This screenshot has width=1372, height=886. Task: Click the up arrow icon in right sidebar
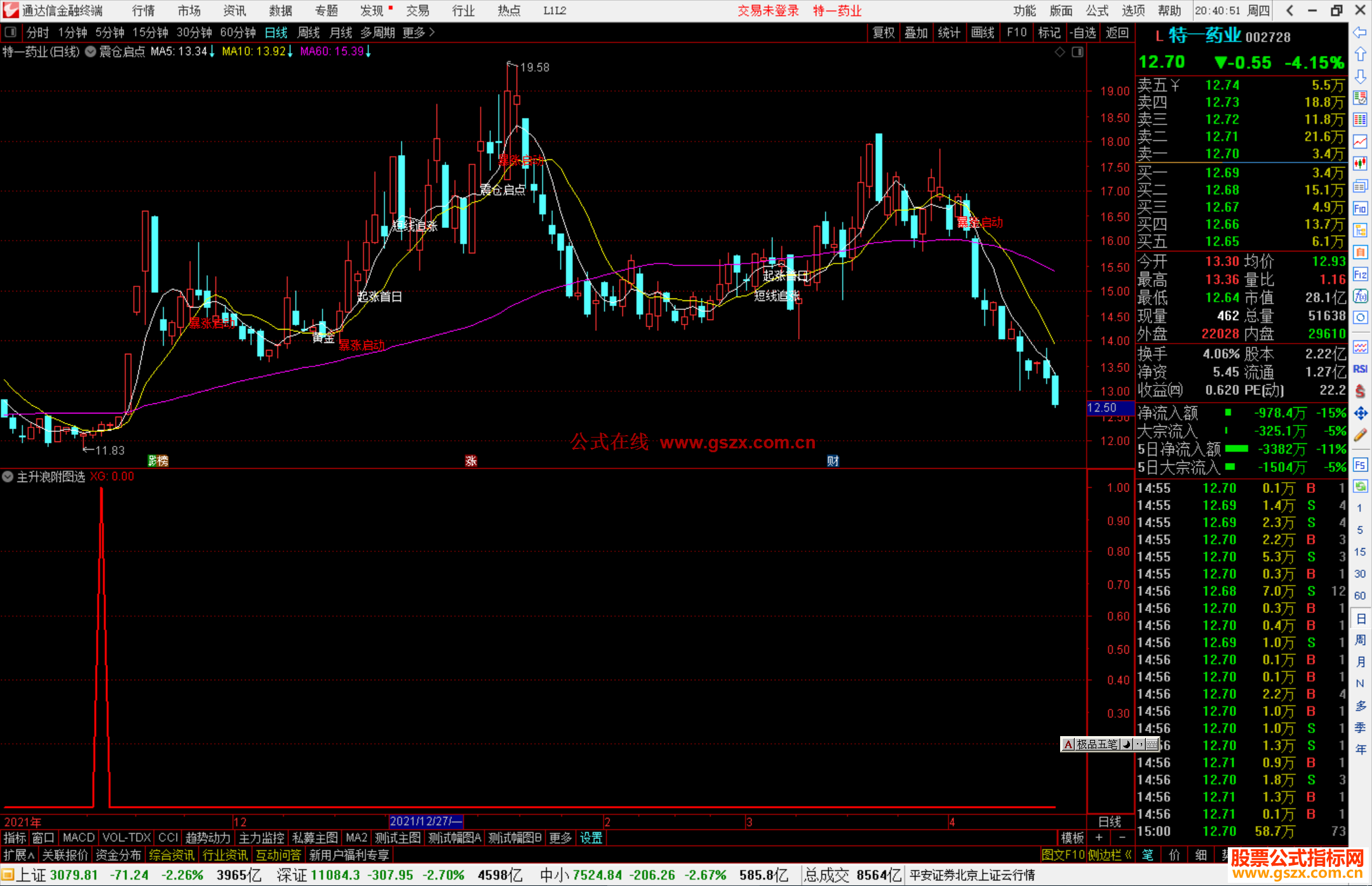1360,54
